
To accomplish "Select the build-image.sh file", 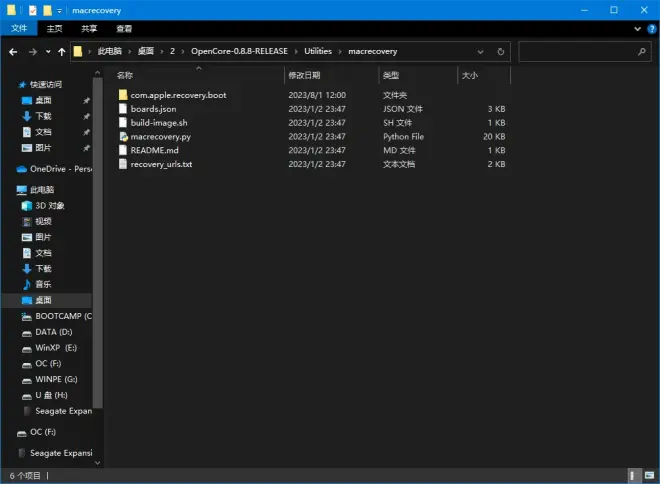I will pyautogui.click(x=159, y=123).
